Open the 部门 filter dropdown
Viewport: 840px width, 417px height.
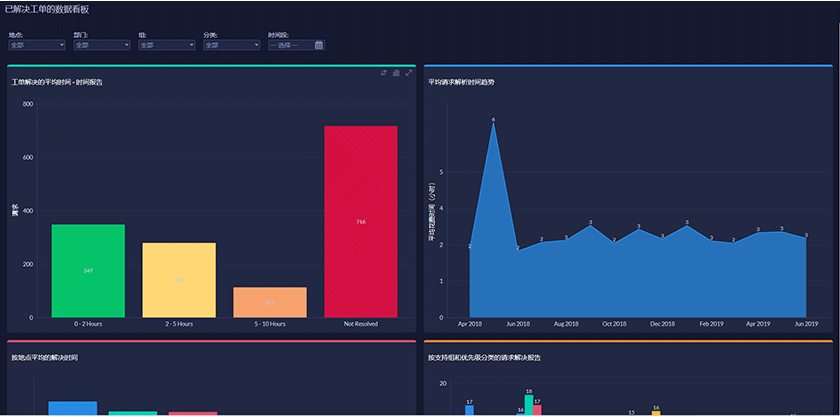coord(102,46)
